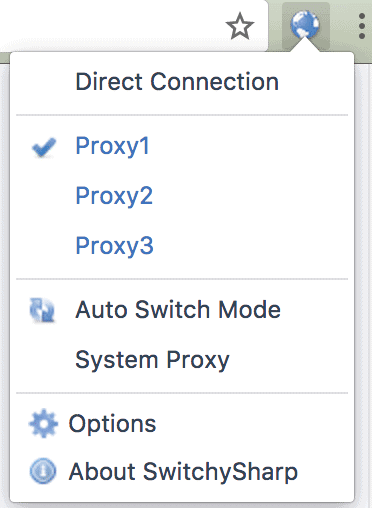Bookmark this page with the star icon
The image size is (372, 508).
click(x=240, y=26)
